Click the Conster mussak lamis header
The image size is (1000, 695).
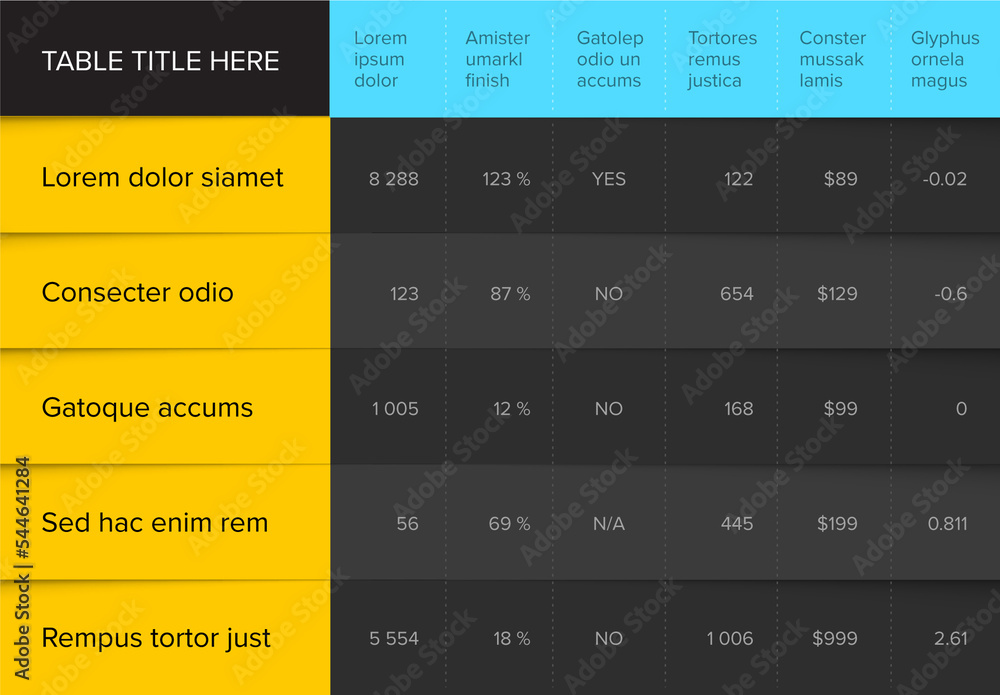coord(832,59)
